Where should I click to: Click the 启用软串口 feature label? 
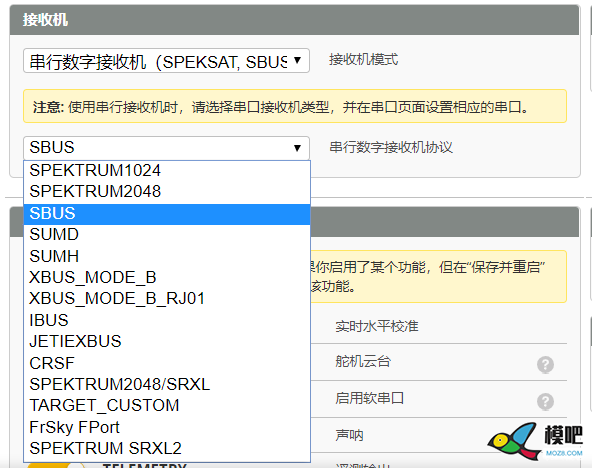[x=370, y=399]
